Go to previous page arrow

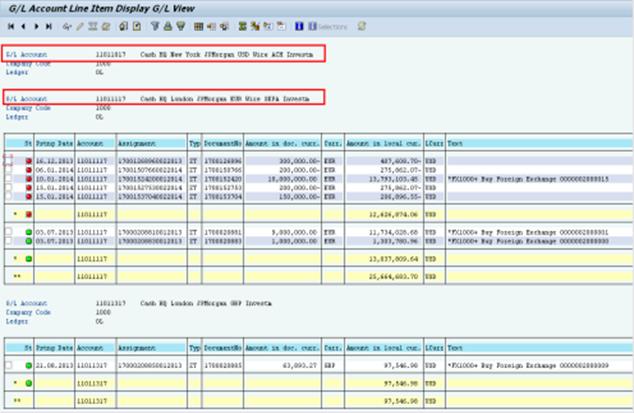point(23,26)
